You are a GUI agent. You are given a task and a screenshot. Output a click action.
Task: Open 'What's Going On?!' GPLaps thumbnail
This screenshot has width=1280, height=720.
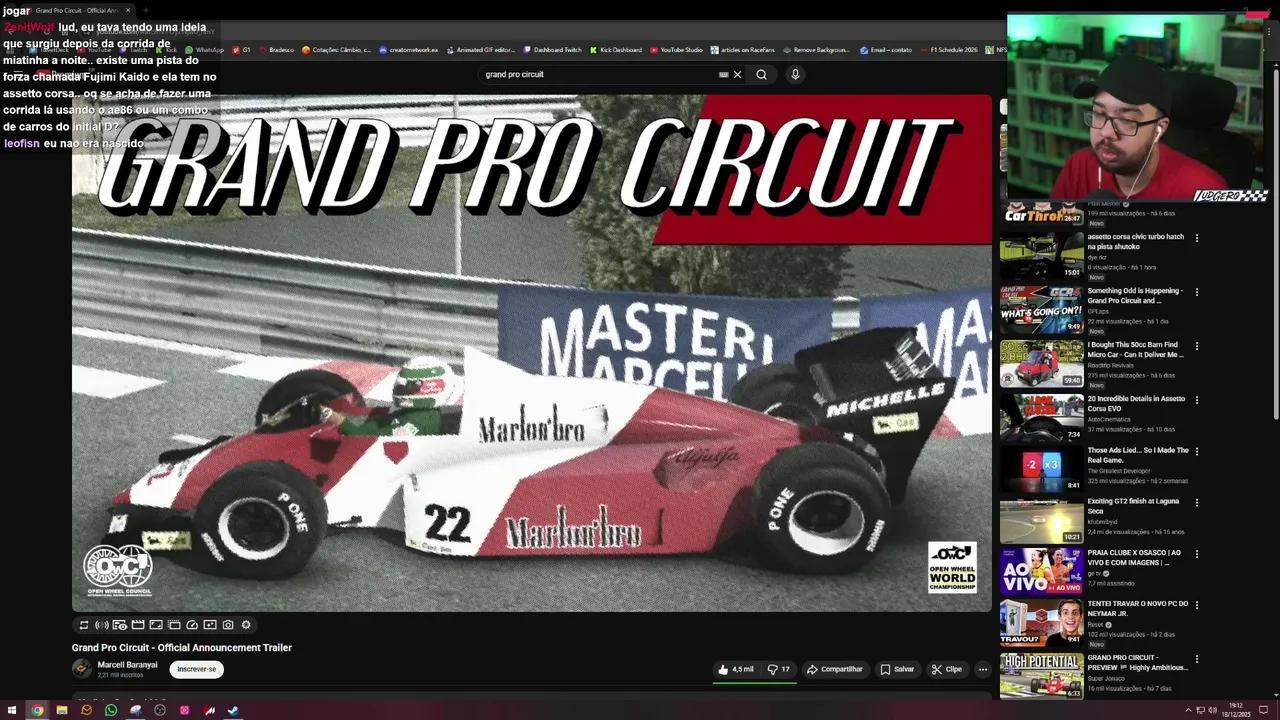(1042, 310)
